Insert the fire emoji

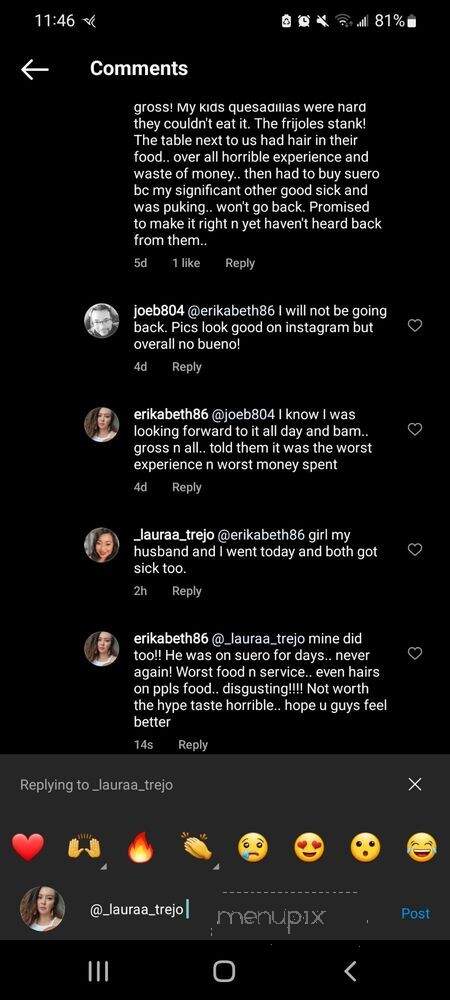point(140,848)
